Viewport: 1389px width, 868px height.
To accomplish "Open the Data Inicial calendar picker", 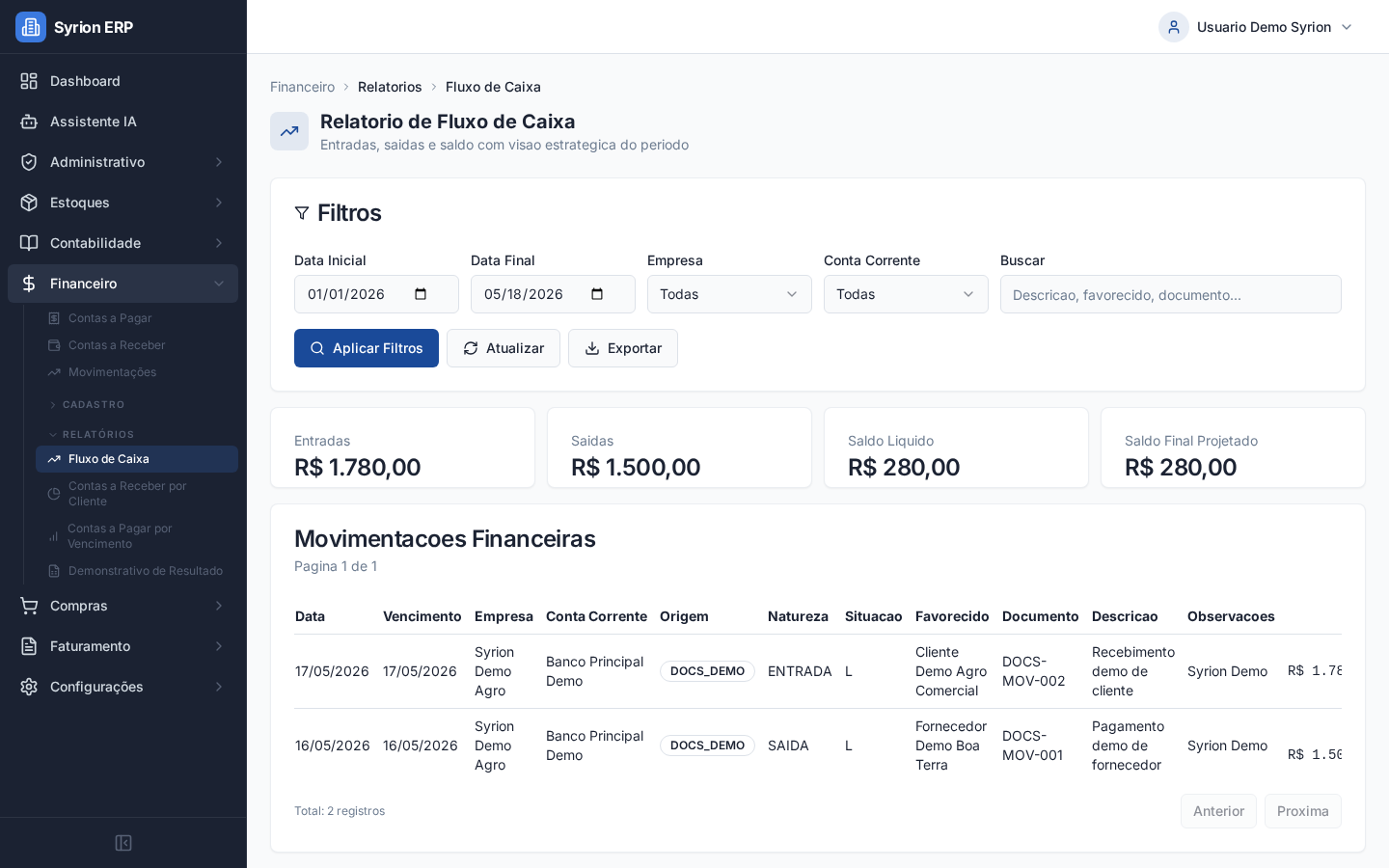I will point(421,294).
